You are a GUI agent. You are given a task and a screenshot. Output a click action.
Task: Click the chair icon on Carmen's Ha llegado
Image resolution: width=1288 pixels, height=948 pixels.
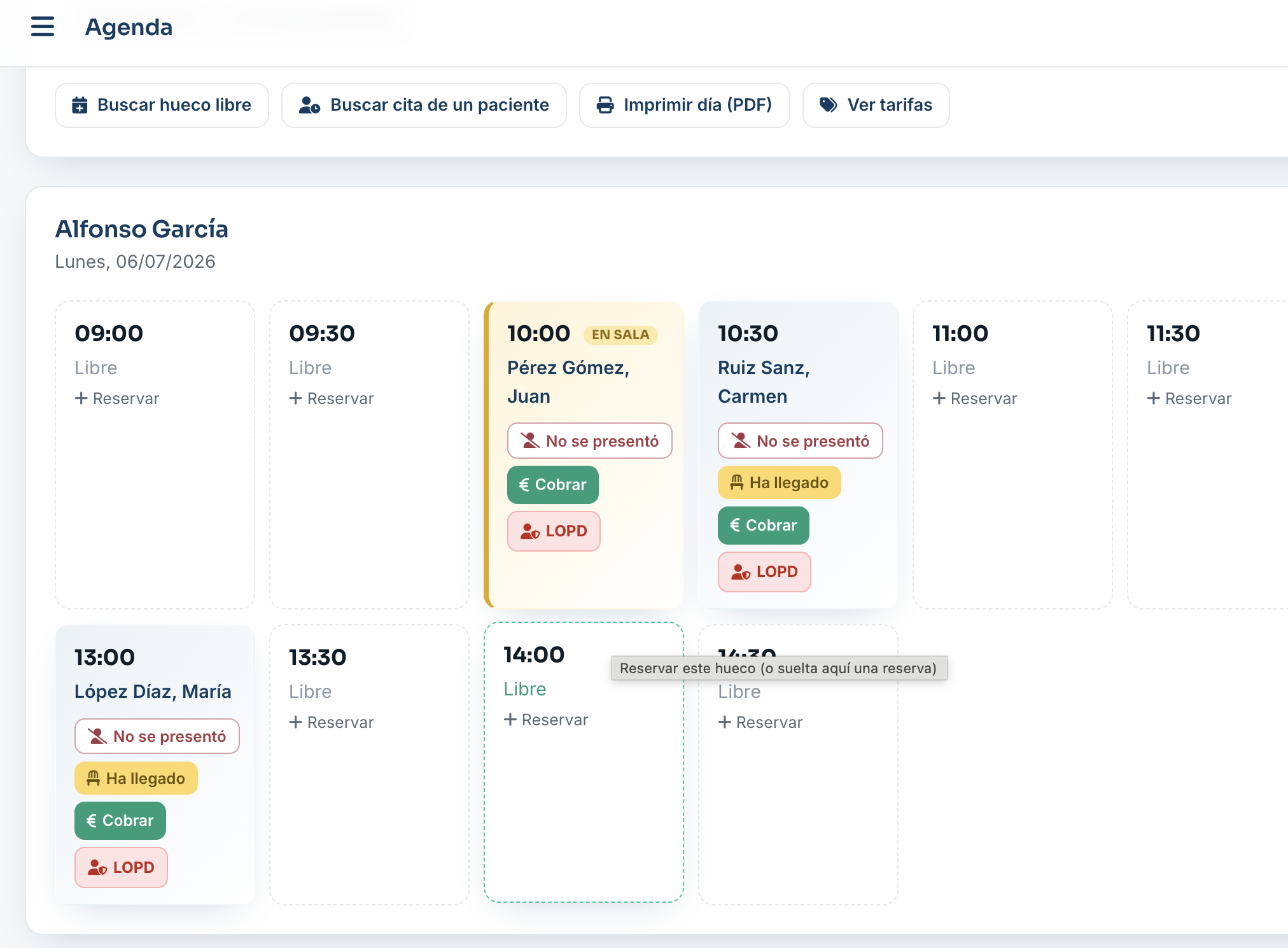click(736, 483)
